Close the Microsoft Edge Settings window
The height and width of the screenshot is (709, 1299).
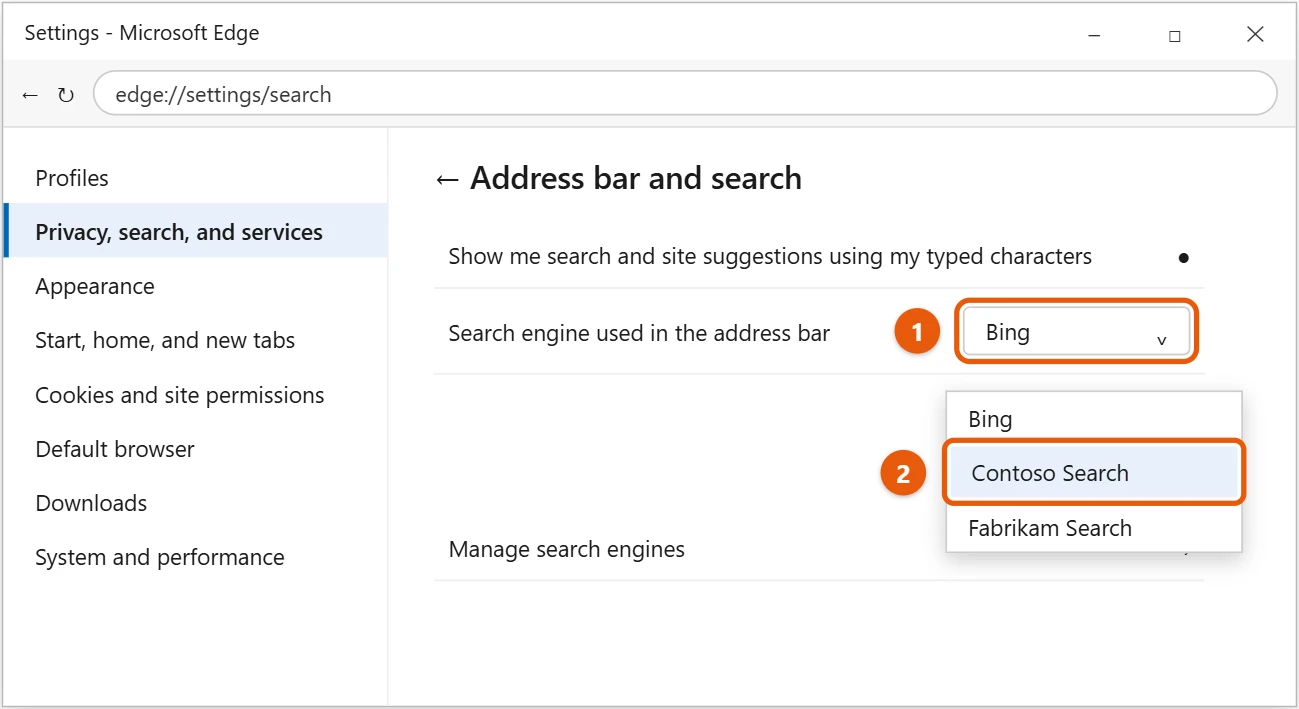click(x=1255, y=34)
